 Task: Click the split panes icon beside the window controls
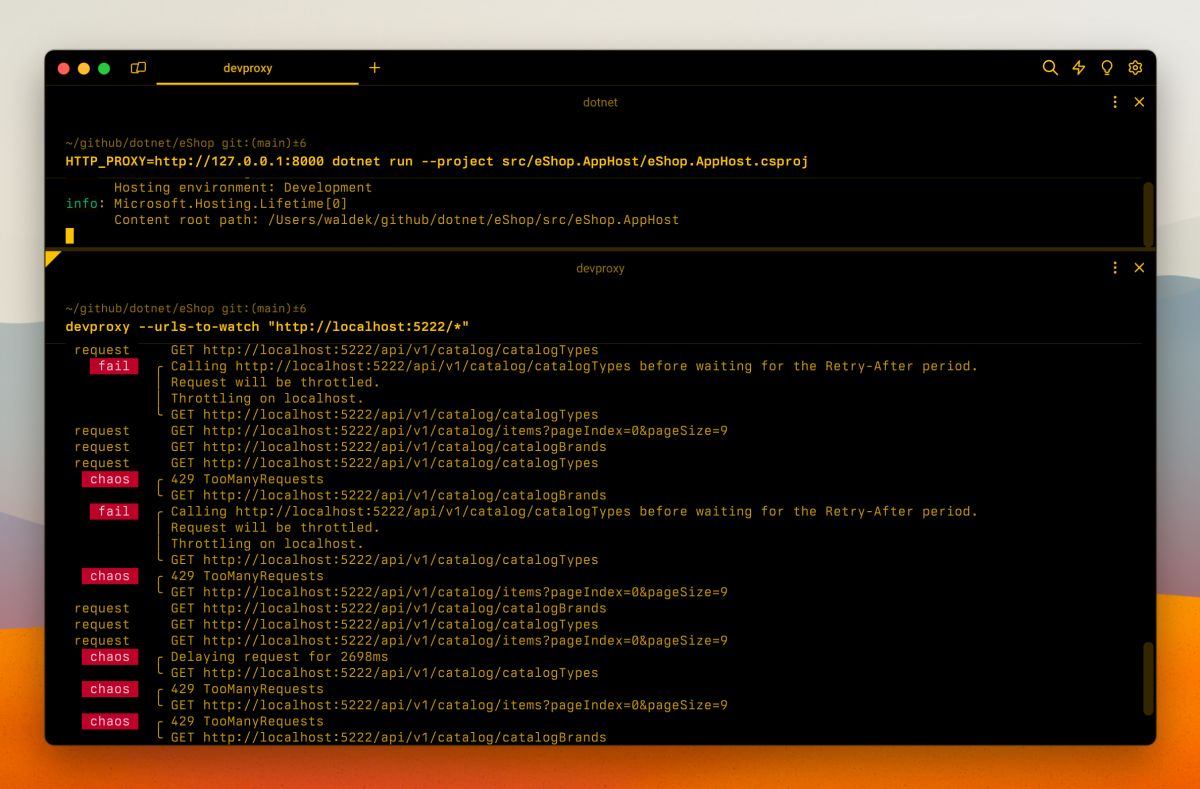click(138, 68)
